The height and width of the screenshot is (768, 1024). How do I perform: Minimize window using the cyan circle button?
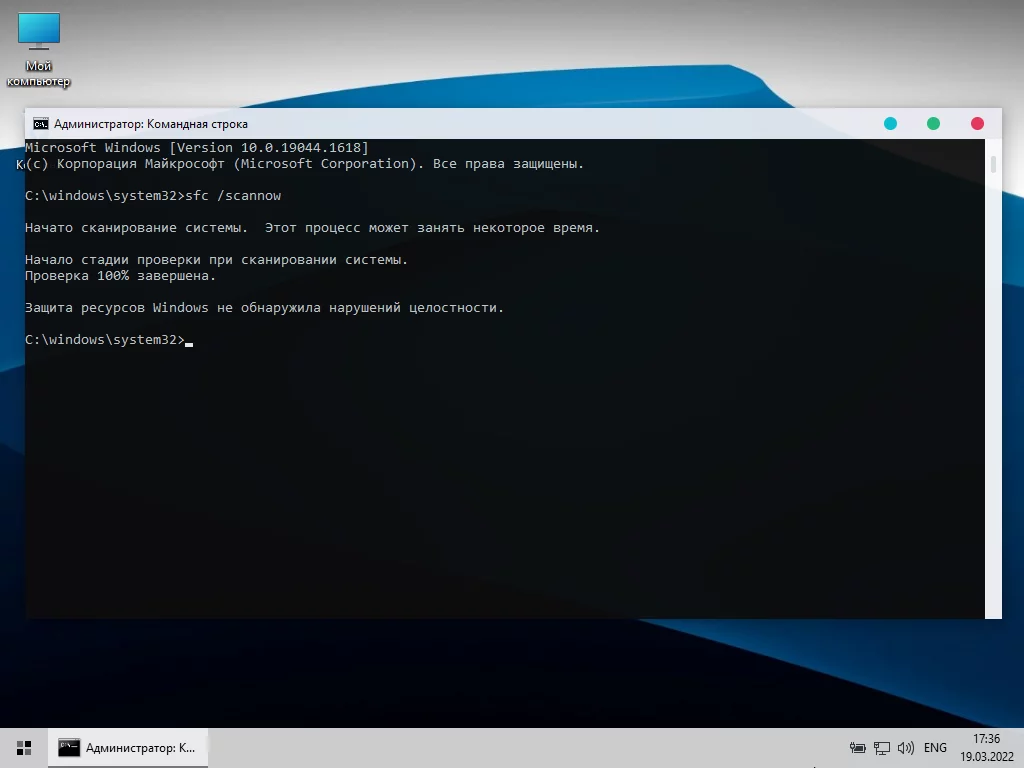click(890, 123)
